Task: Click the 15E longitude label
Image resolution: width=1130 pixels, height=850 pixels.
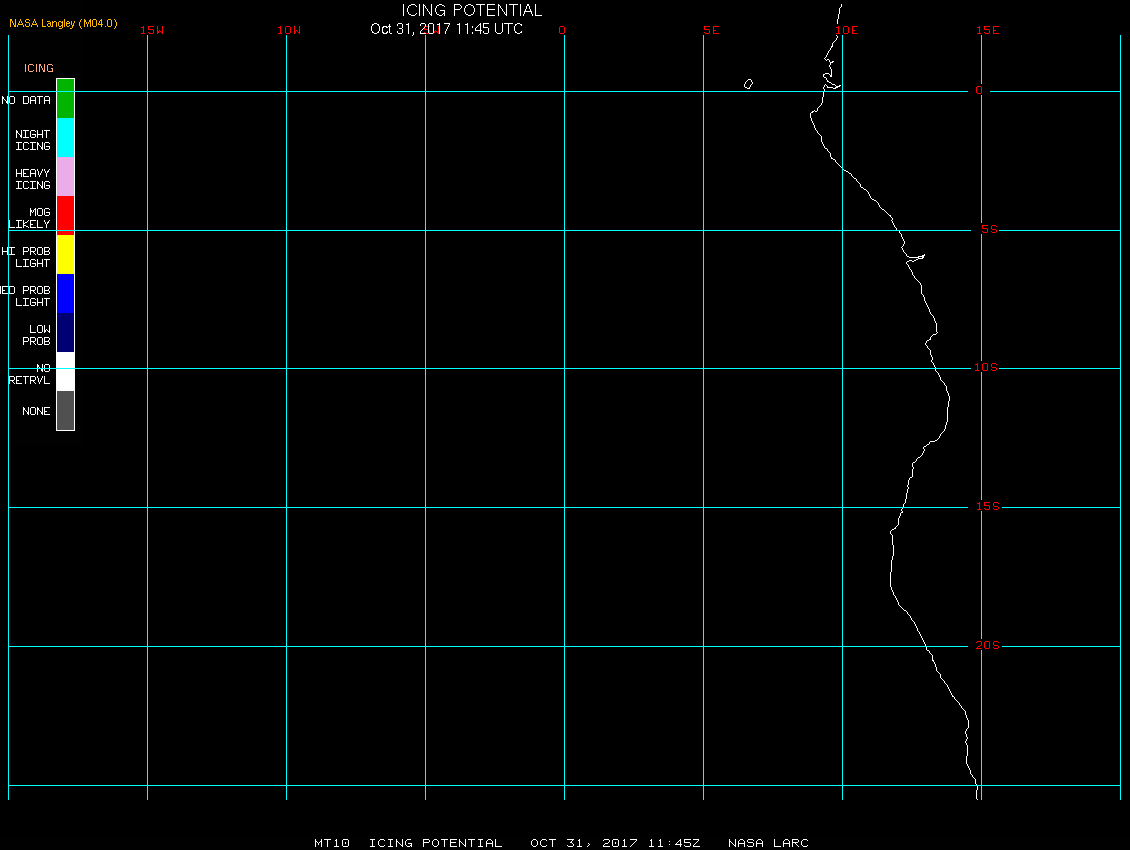Action: click(987, 30)
